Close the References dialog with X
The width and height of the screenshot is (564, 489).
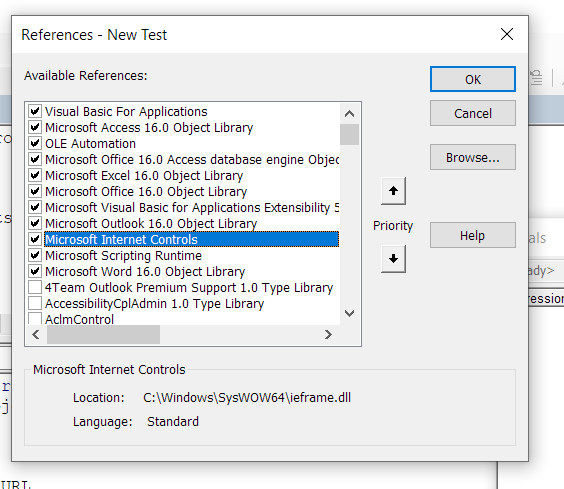coord(507,35)
